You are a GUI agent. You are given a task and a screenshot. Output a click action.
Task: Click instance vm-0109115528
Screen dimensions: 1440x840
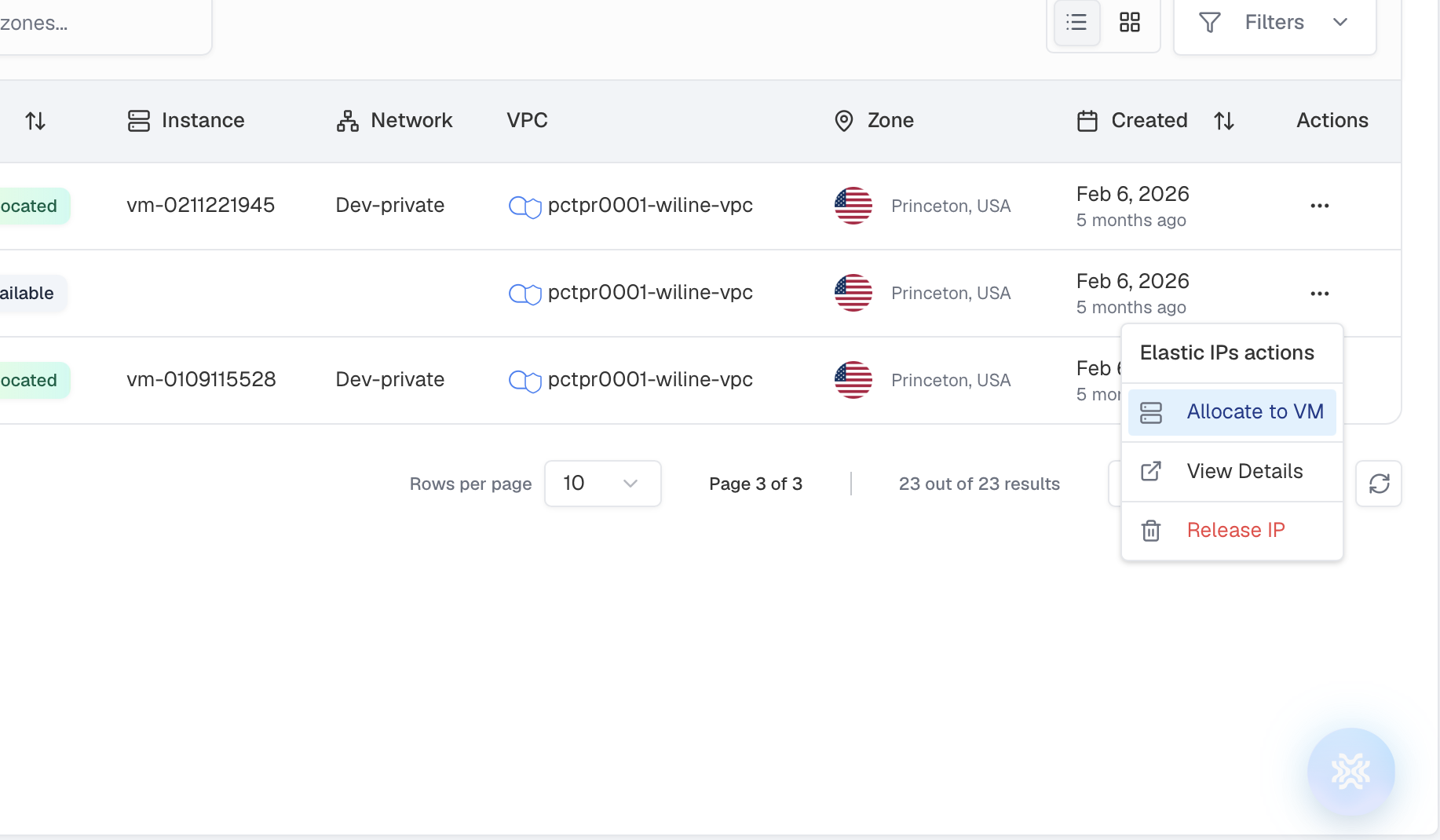pyautogui.click(x=202, y=379)
